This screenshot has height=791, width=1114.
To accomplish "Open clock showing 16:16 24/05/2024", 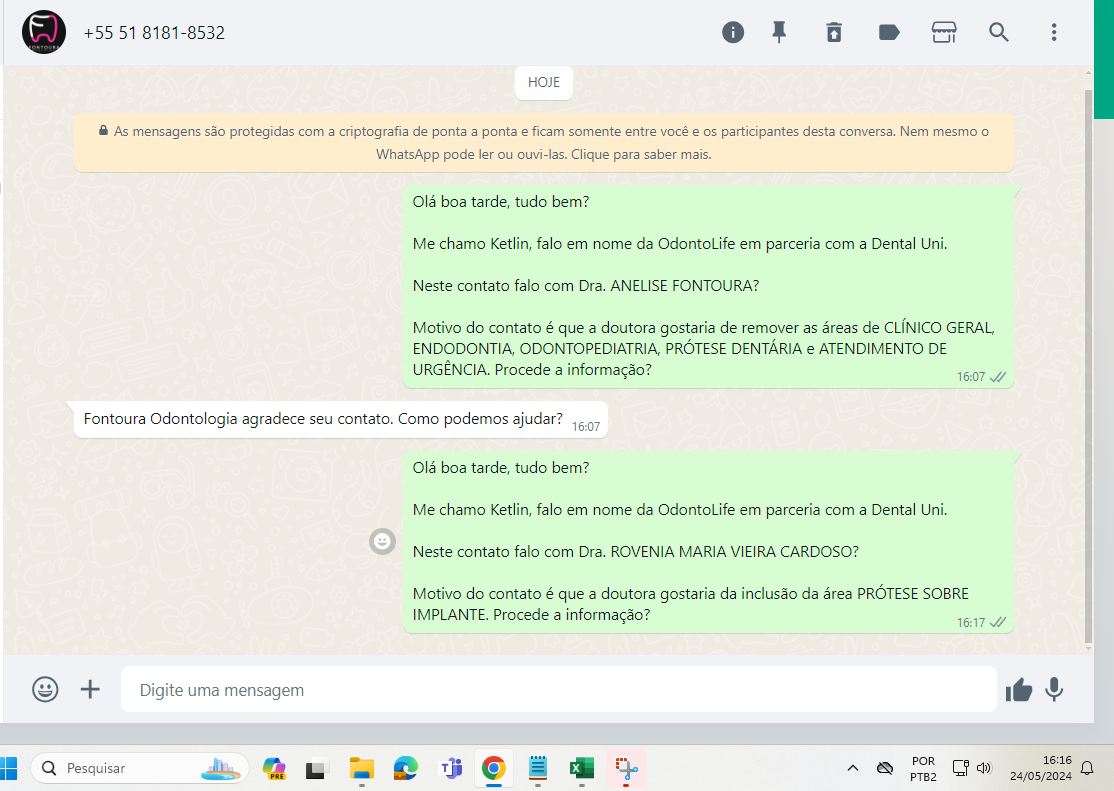I will [1041, 768].
